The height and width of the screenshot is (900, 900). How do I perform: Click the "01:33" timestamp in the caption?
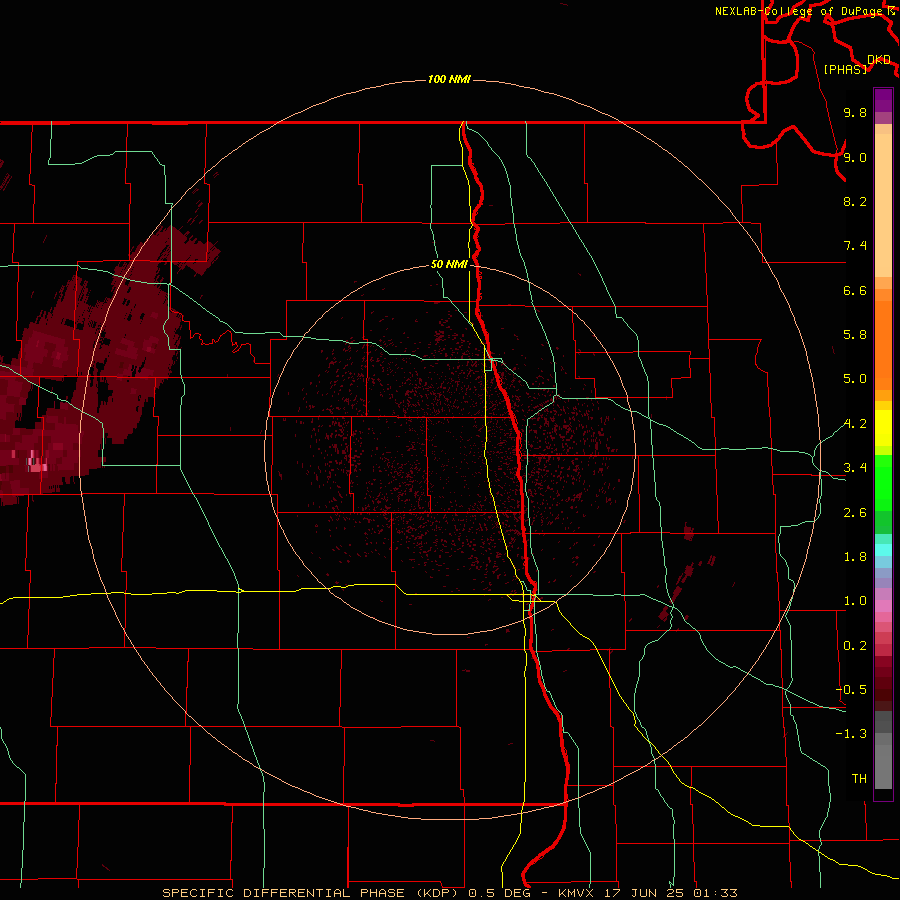tap(715, 893)
